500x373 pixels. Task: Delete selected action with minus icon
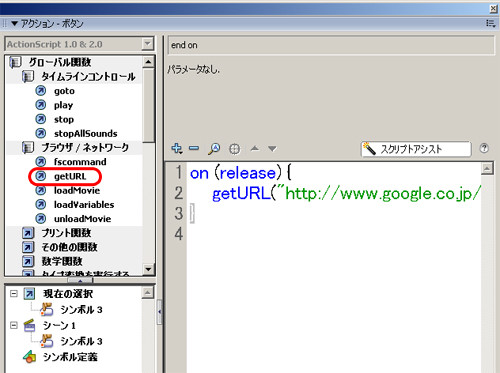[x=194, y=148]
